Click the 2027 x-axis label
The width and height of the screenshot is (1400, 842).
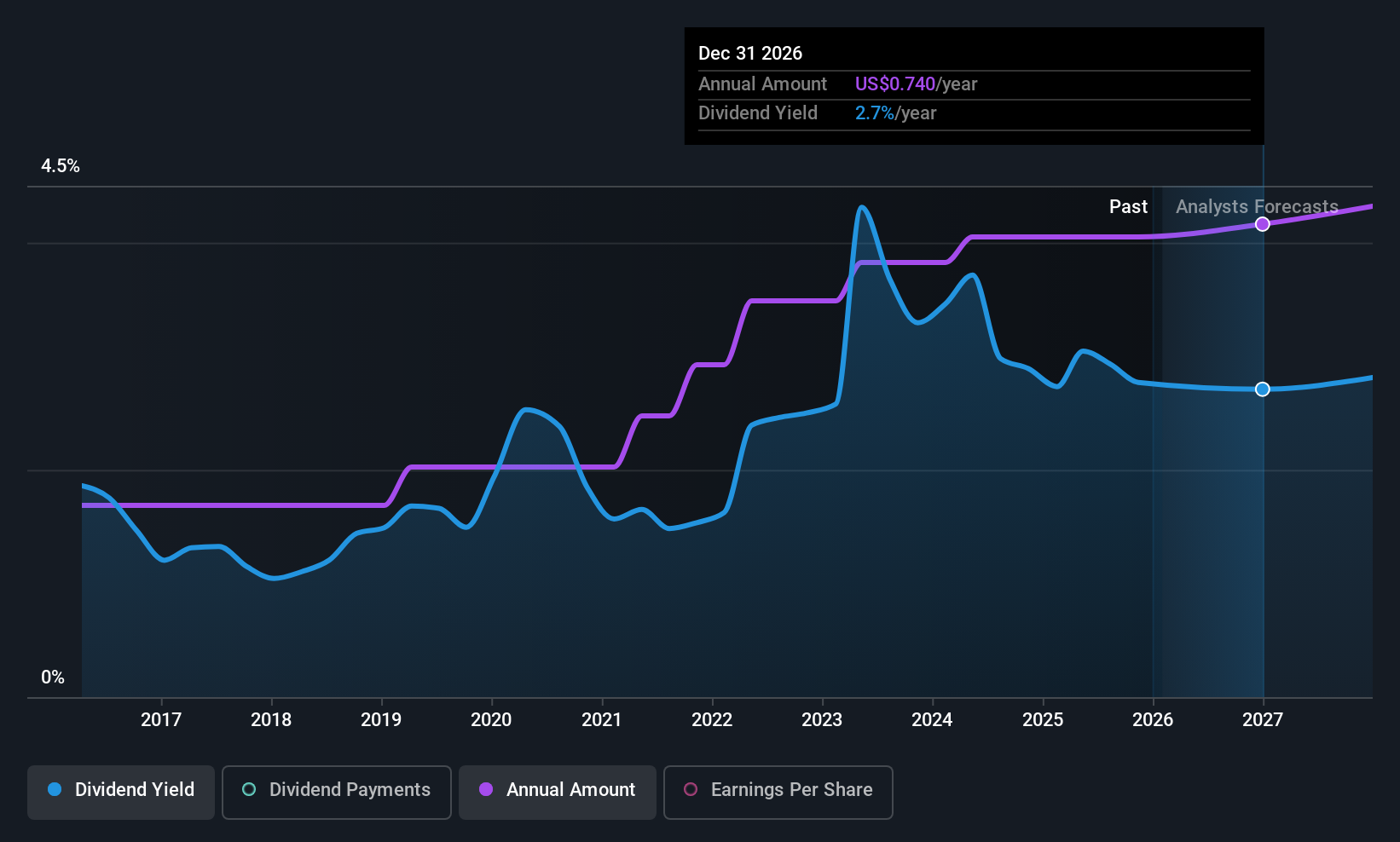pyautogui.click(x=1263, y=720)
